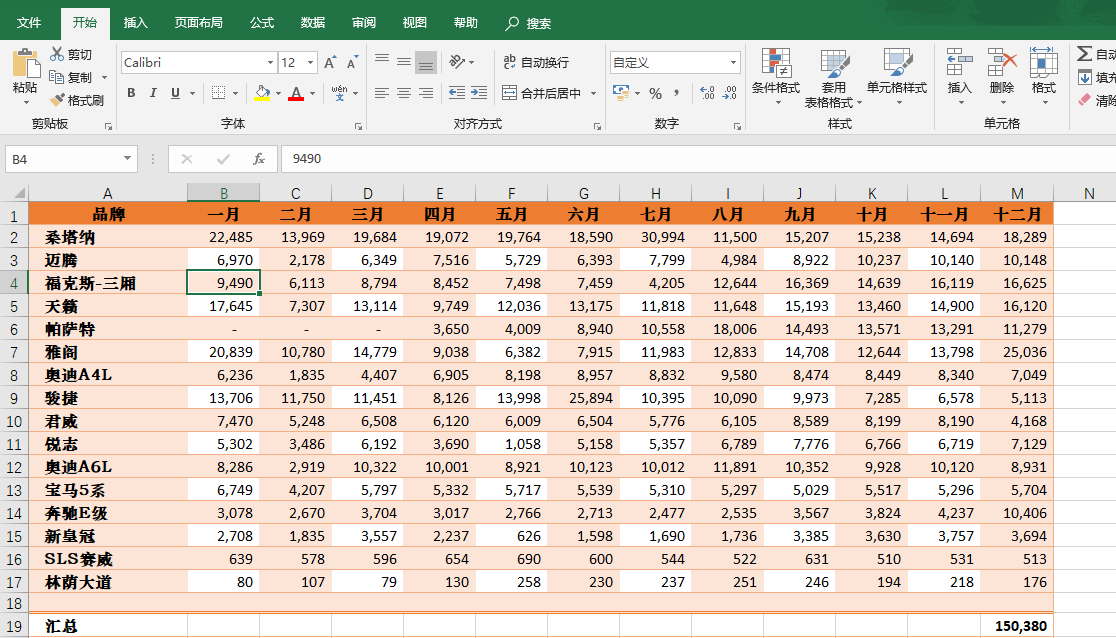The image size is (1116, 638).
Task: Switch to the 审阅 review tab
Action: [x=364, y=23]
